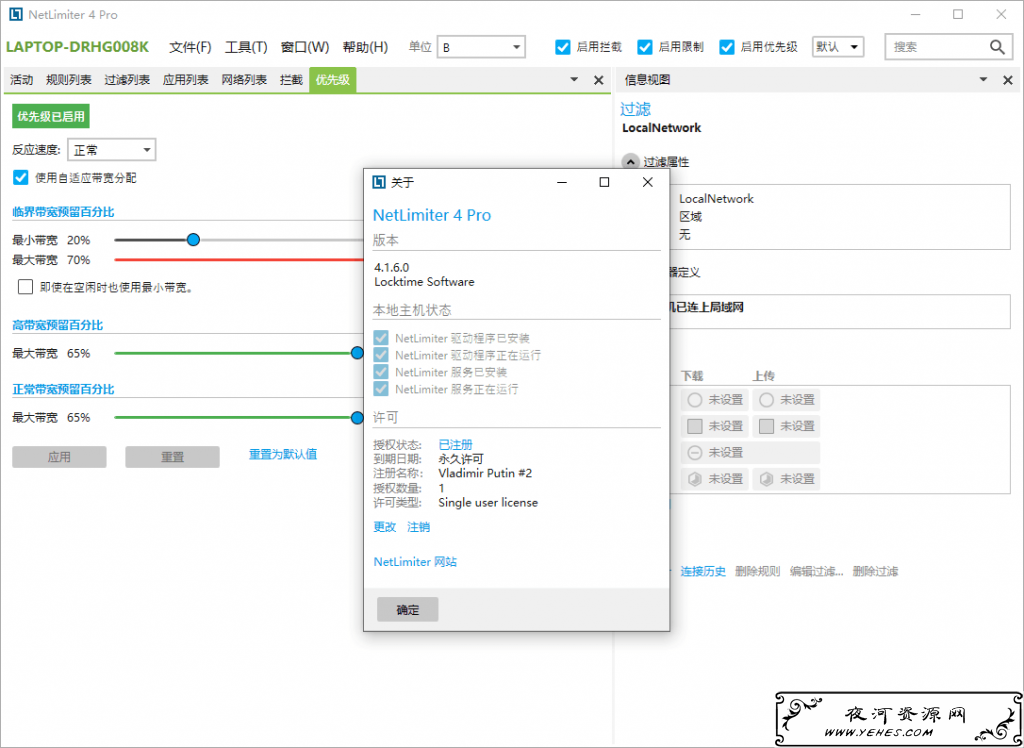Click the 应用 button
The width and height of the screenshot is (1024, 748).
coord(59,457)
